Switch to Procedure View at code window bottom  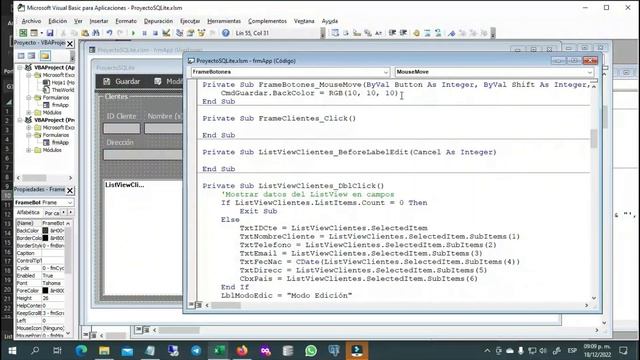click(x=191, y=305)
